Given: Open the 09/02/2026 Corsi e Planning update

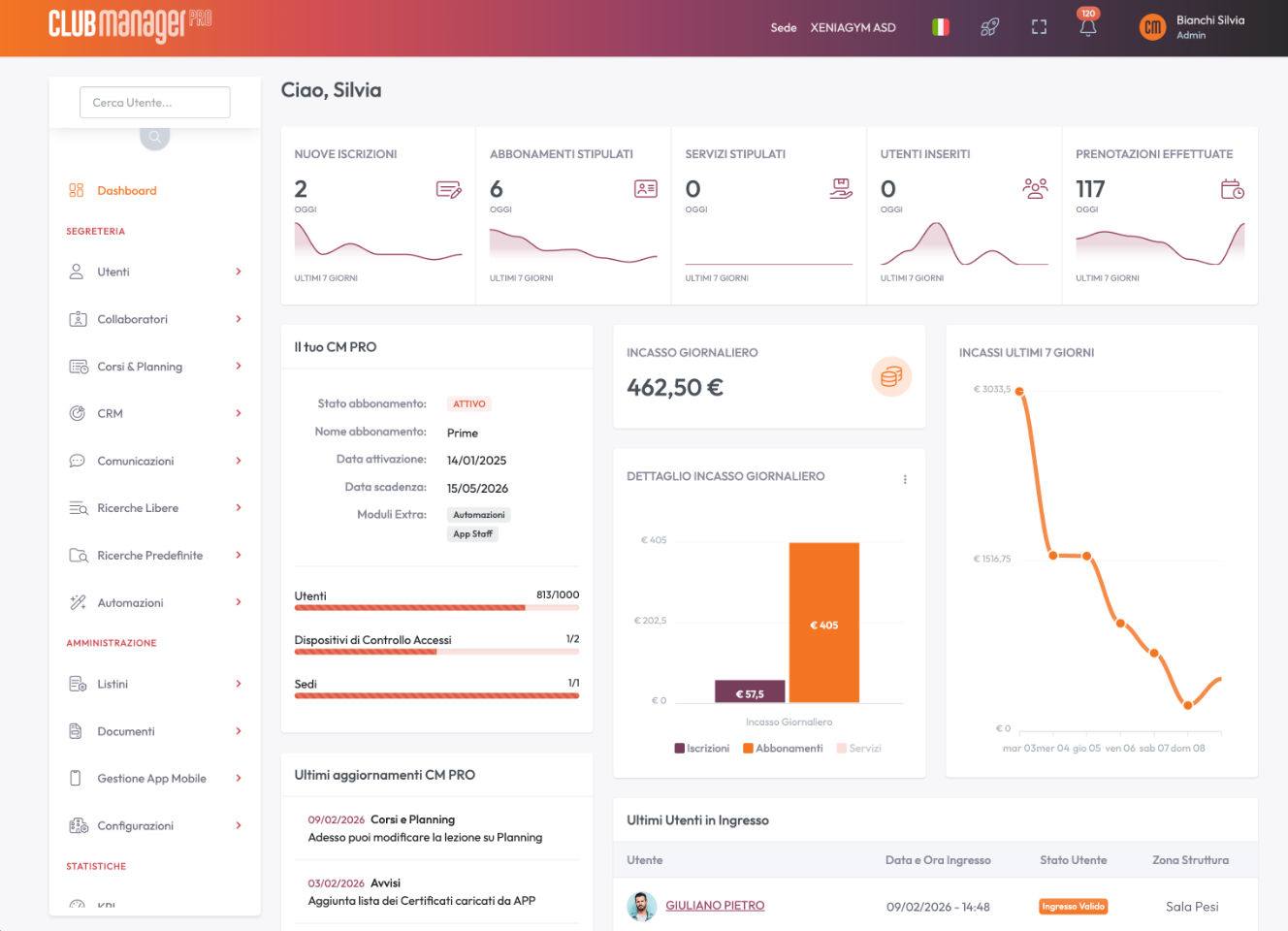Looking at the screenshot, I should 436,828.
